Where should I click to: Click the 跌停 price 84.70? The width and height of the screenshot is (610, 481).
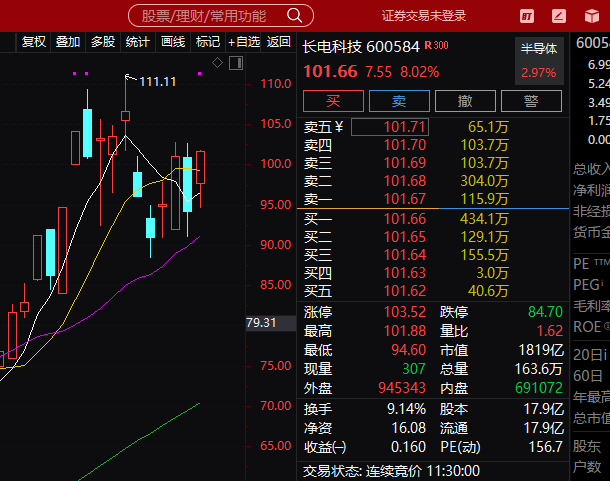[545, 312]
